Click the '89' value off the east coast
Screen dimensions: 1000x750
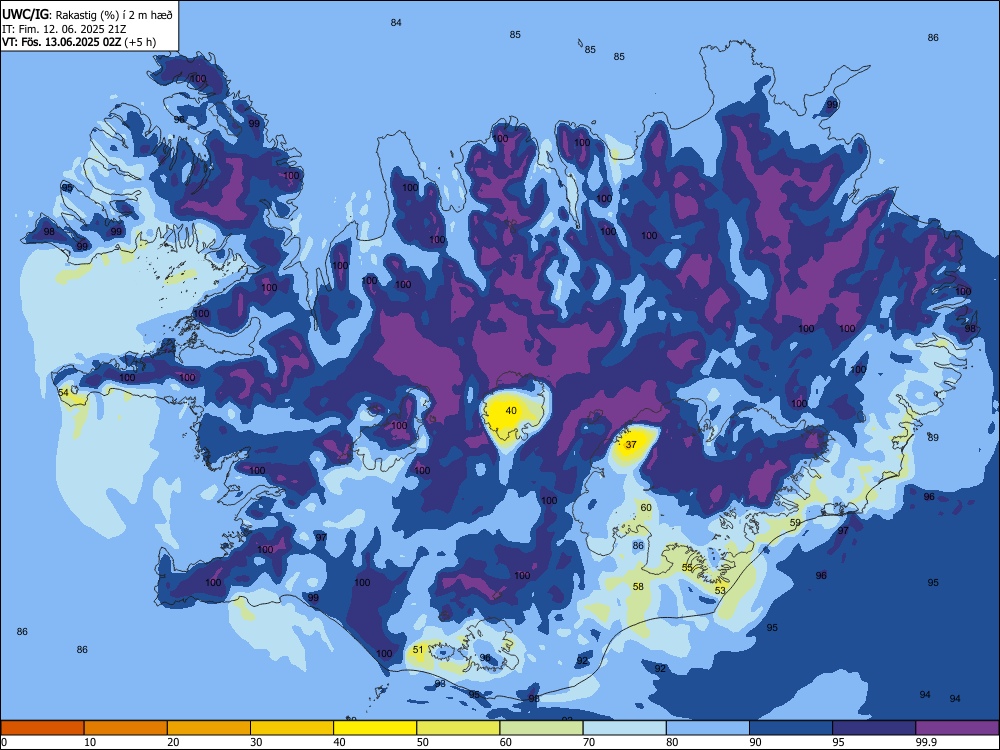coord(933,438)
